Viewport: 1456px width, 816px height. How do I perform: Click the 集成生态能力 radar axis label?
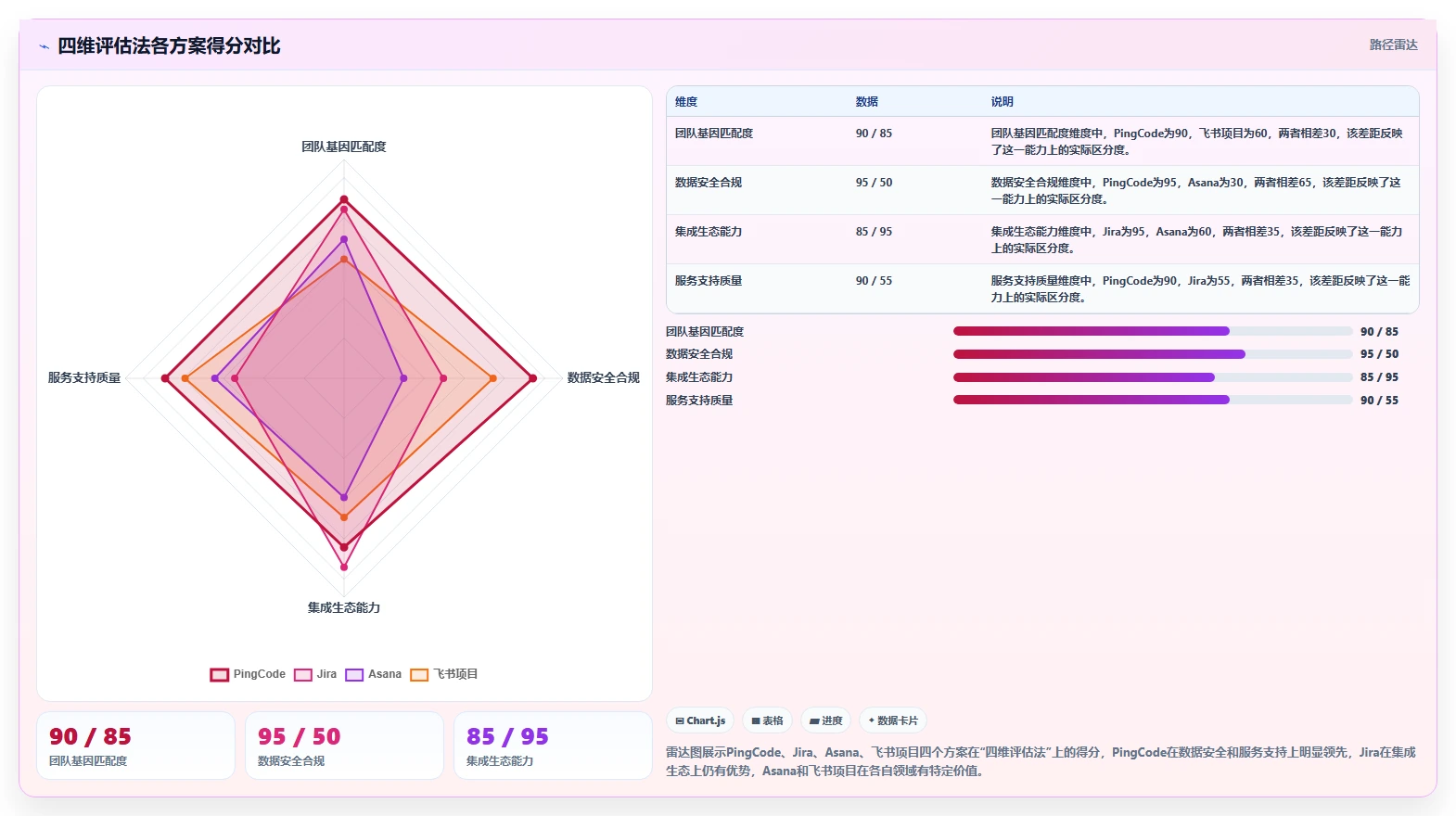point(344,607)
